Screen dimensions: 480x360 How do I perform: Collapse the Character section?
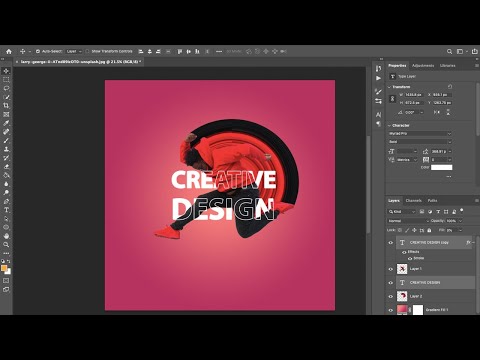pyautogui.click(x=389, y=125)
